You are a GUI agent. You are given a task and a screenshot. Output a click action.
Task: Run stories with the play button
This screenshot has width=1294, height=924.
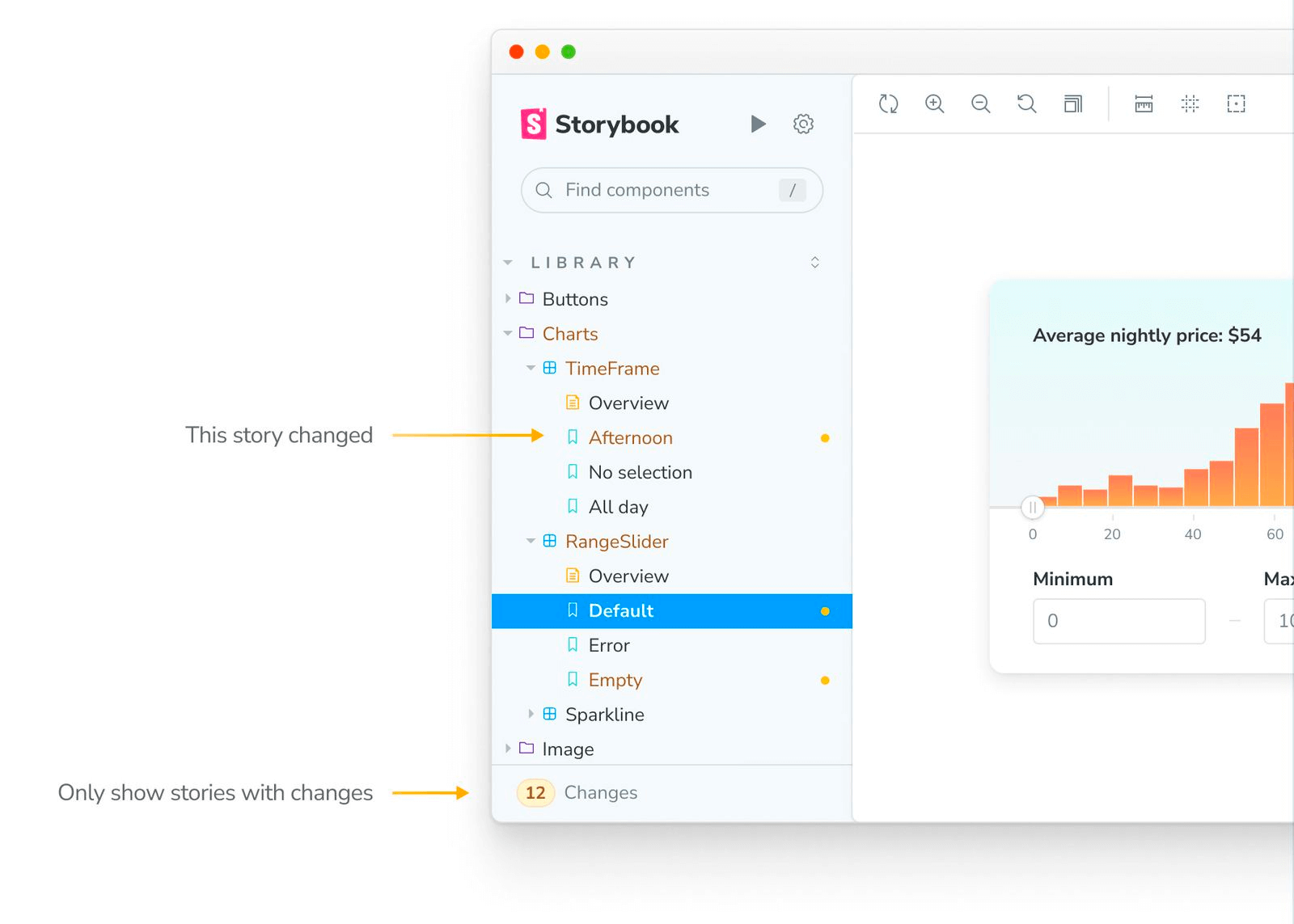pos(758,124)
